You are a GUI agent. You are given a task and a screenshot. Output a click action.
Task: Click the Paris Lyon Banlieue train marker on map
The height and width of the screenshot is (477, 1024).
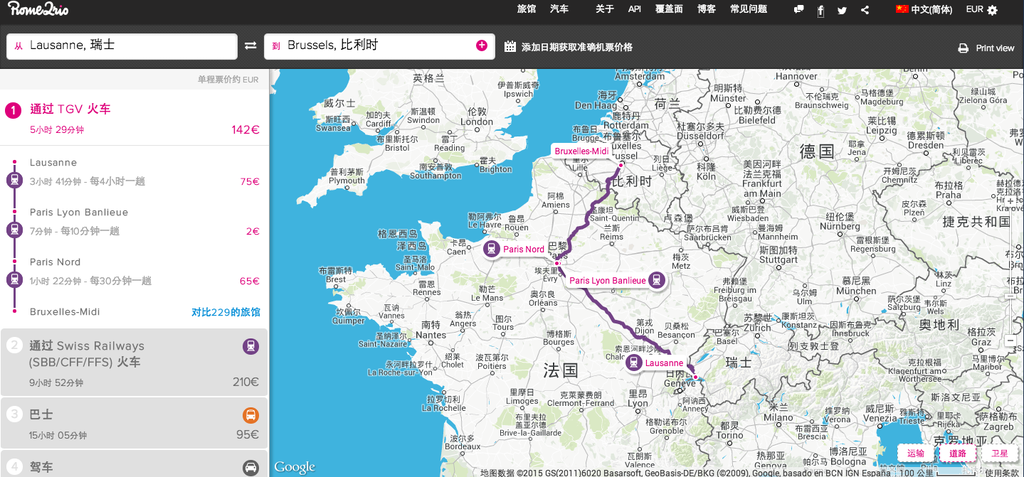pos(657,280)
